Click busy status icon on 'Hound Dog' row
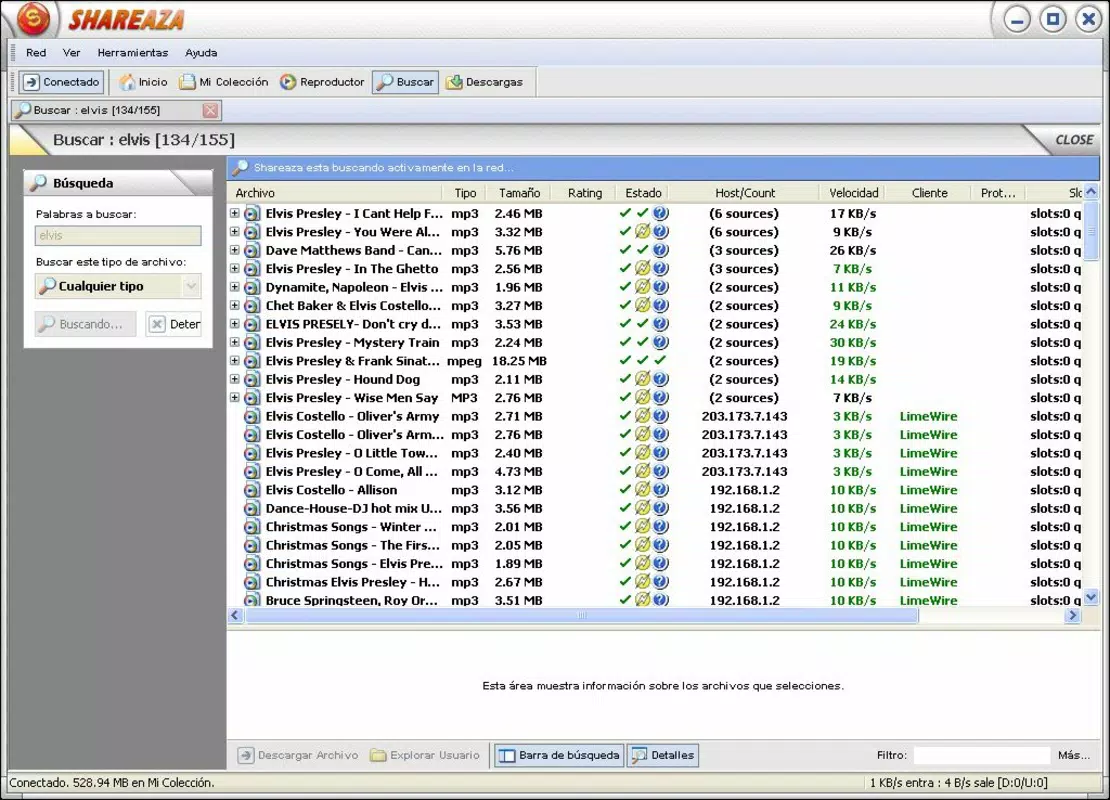The width and height of the screenshot is (1110, 800). click(x=642, y=379)
